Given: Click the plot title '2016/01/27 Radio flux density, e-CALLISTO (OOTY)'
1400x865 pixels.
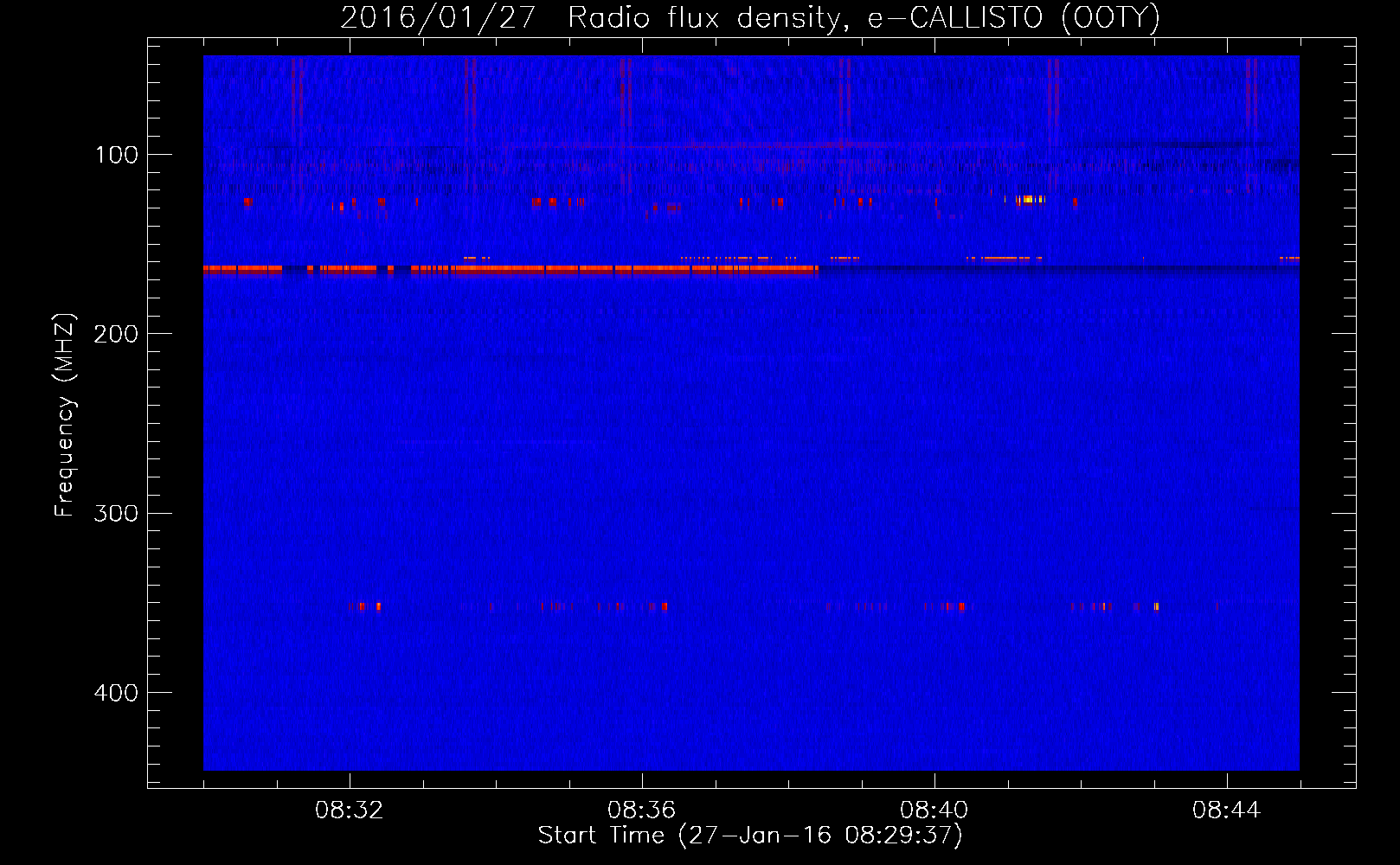Looking at the screenshot, I should (x=749, y=17).
